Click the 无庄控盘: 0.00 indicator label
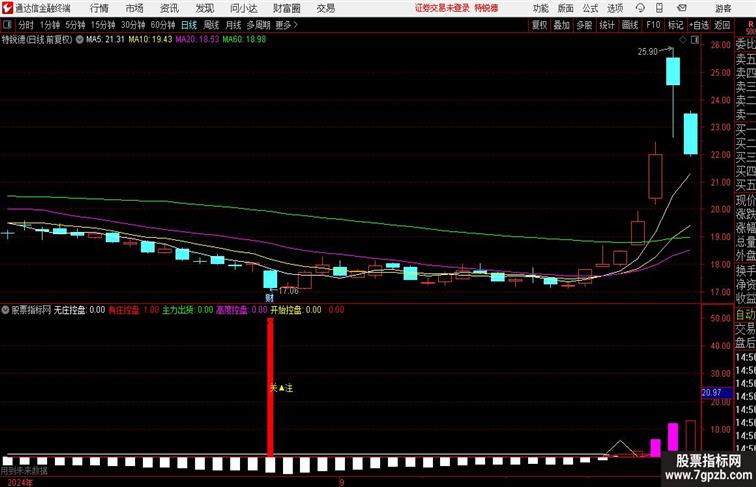Image resolution: width=756 pixels, height=487 pixels. [x=79, y=310]
